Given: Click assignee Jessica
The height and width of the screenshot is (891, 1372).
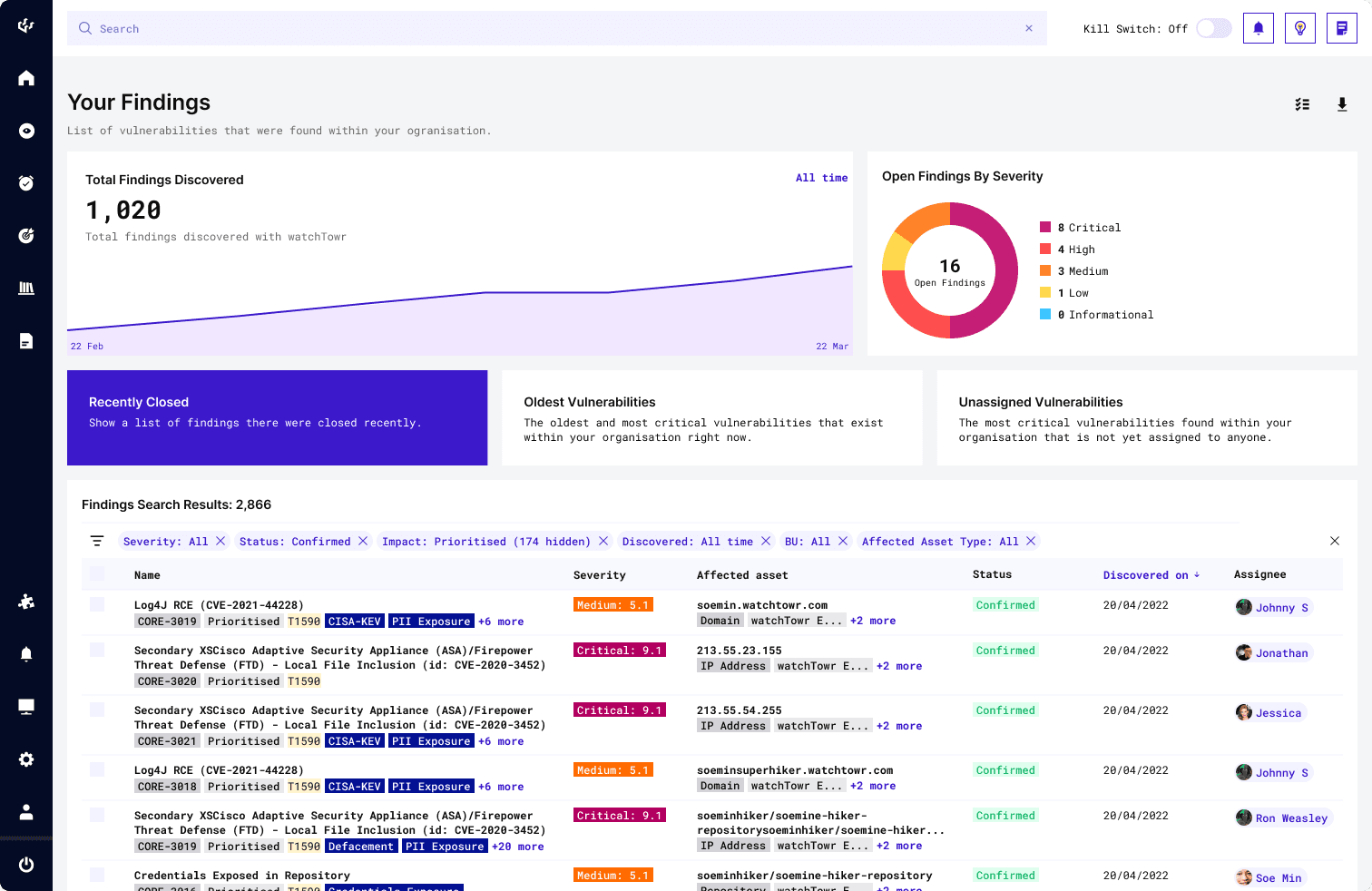Looking at the screenshot, I should (1270, 712).
